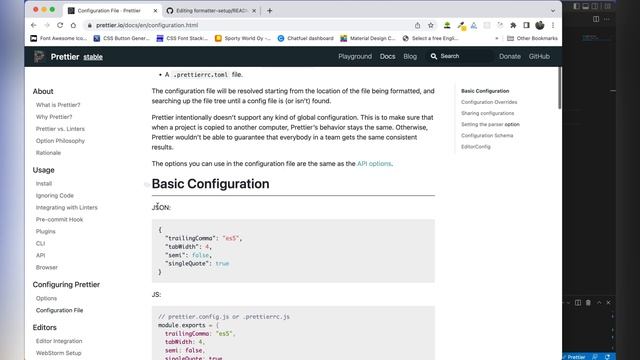
Task: Open the CSS Font Stack bookmark
Action: click(182, 38)
